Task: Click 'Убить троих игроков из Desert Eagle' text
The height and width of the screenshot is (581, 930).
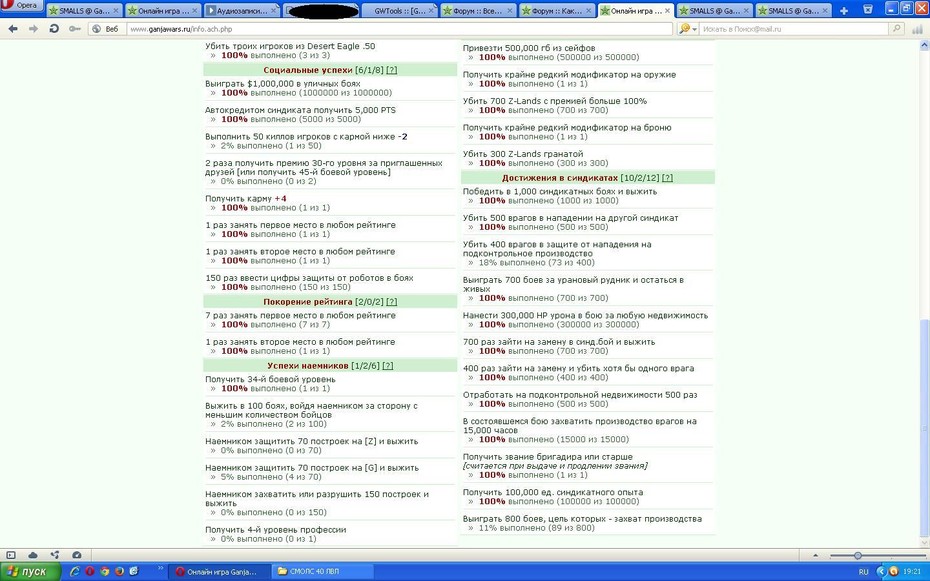Action: pyautogui.click(x=290, y=46)
